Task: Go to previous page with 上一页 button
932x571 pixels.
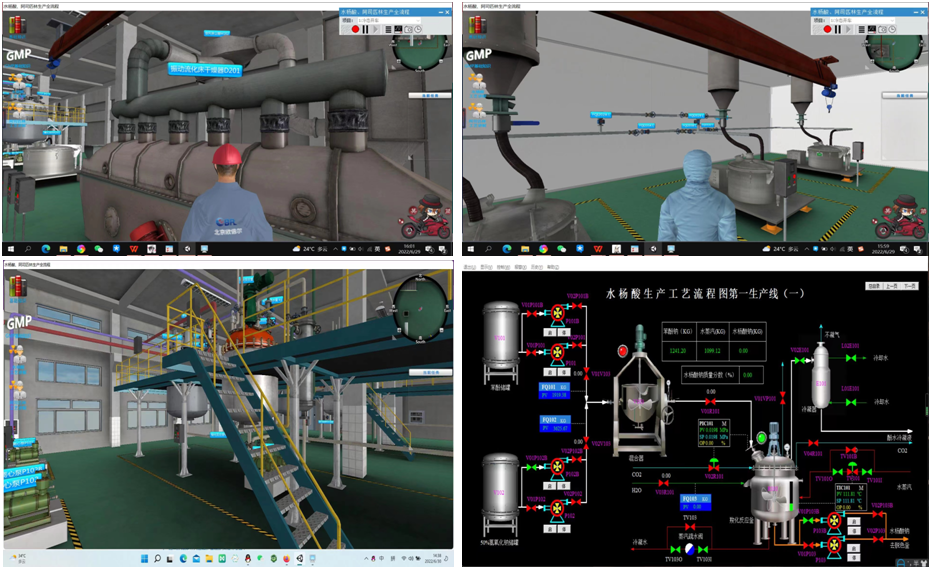Action: (890, 286)
